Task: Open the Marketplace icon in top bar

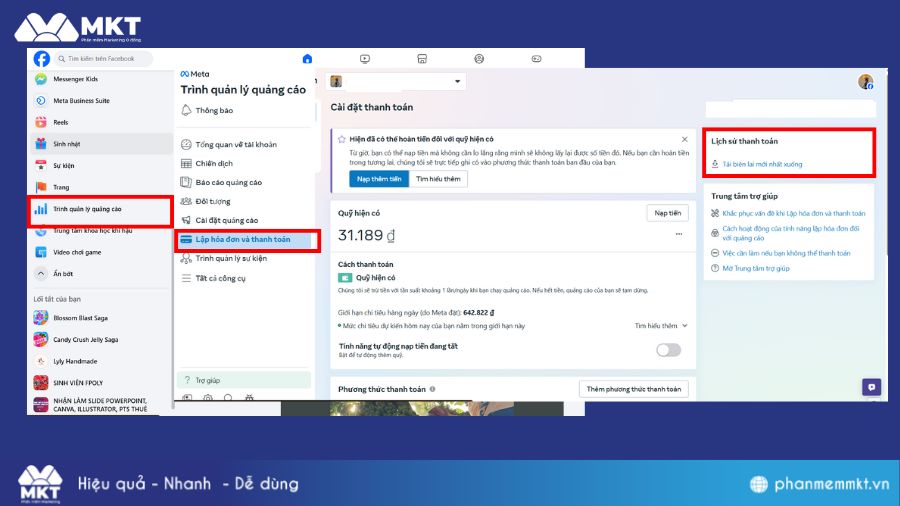Action: (422, 59)
